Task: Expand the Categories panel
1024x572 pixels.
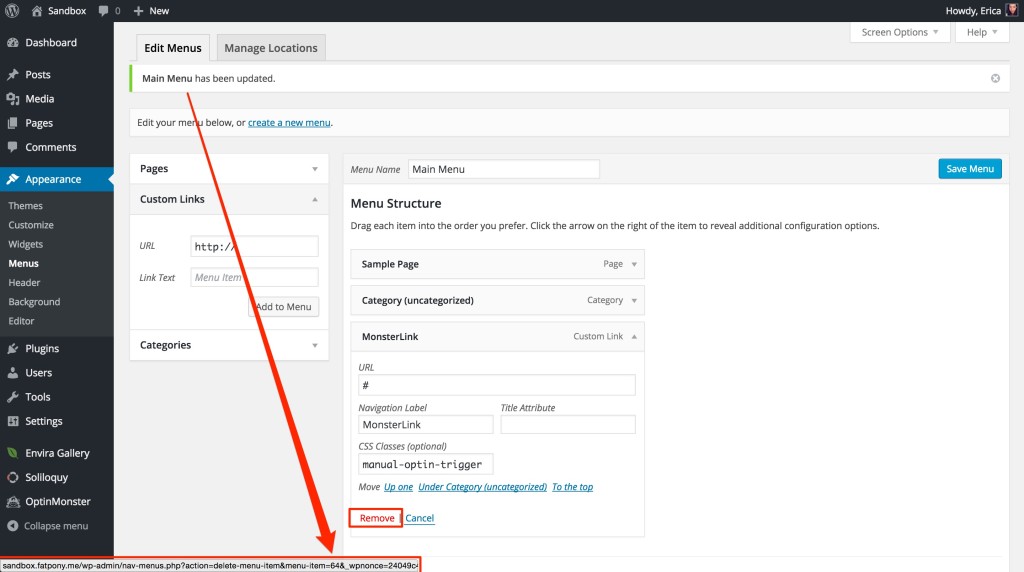Action: point(315,345)
